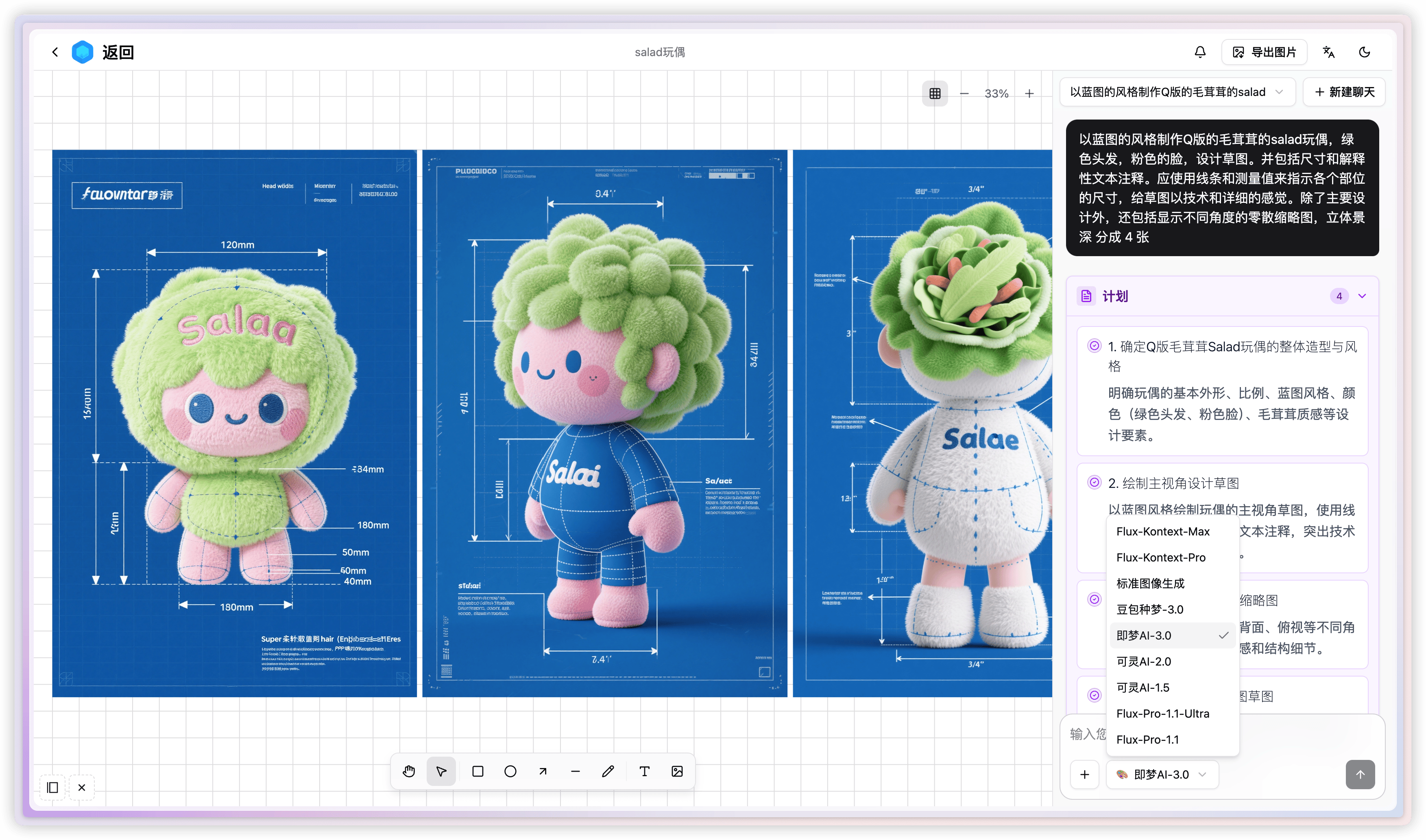The height and width of the screenshot is (840, 1426).
Task: Go back using the left arrow icon
Action: [55, 52]
